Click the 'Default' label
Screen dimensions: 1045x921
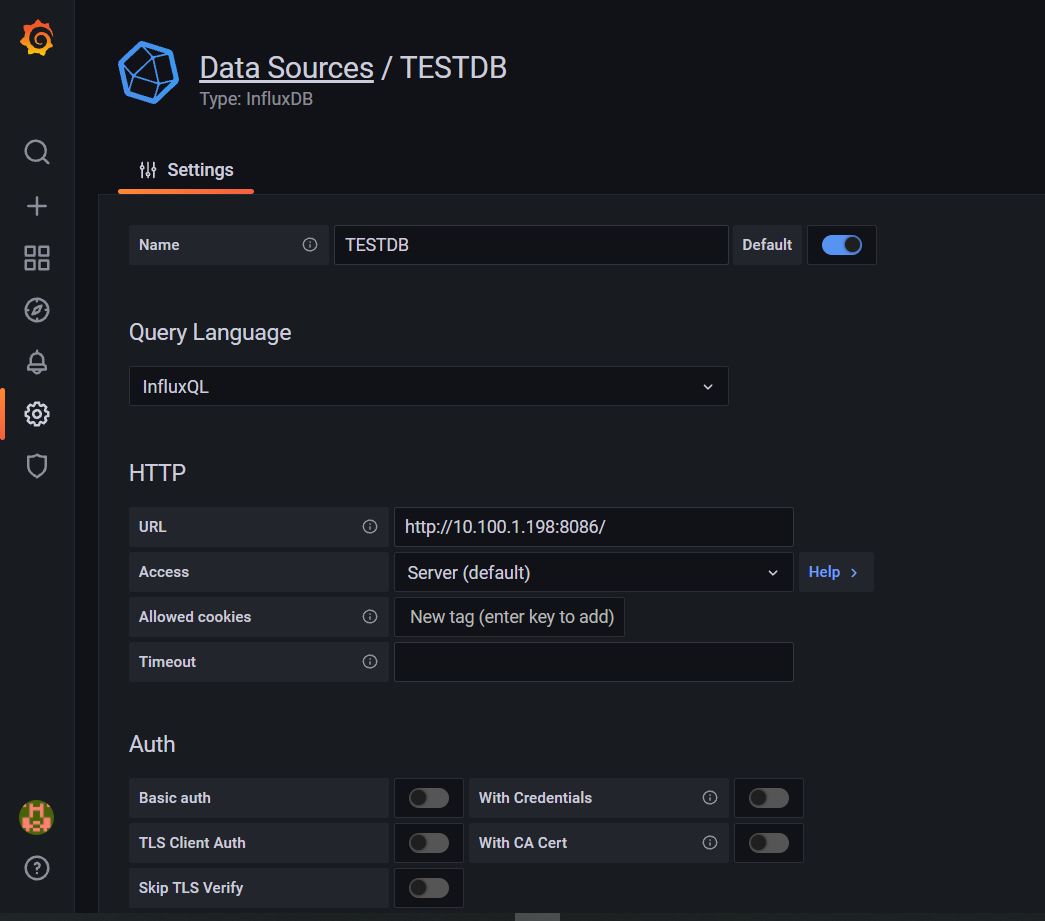pyautogui.click(x=767, y=245)
